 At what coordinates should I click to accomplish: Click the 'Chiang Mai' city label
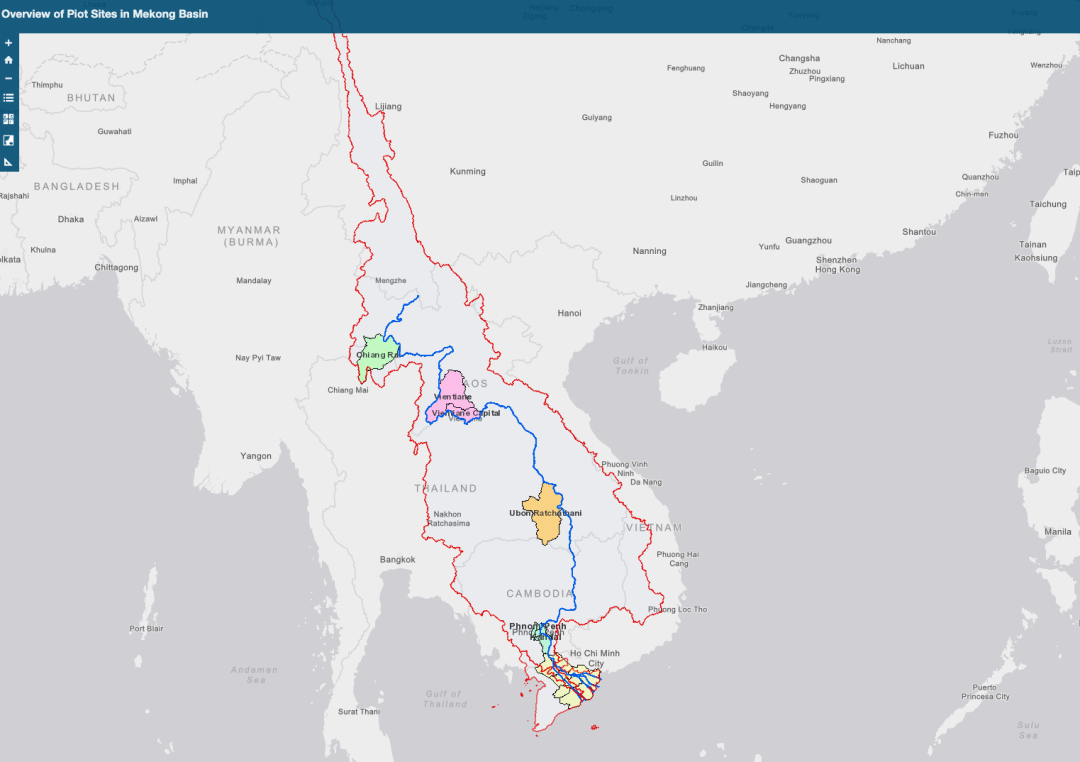pos(348,390)
